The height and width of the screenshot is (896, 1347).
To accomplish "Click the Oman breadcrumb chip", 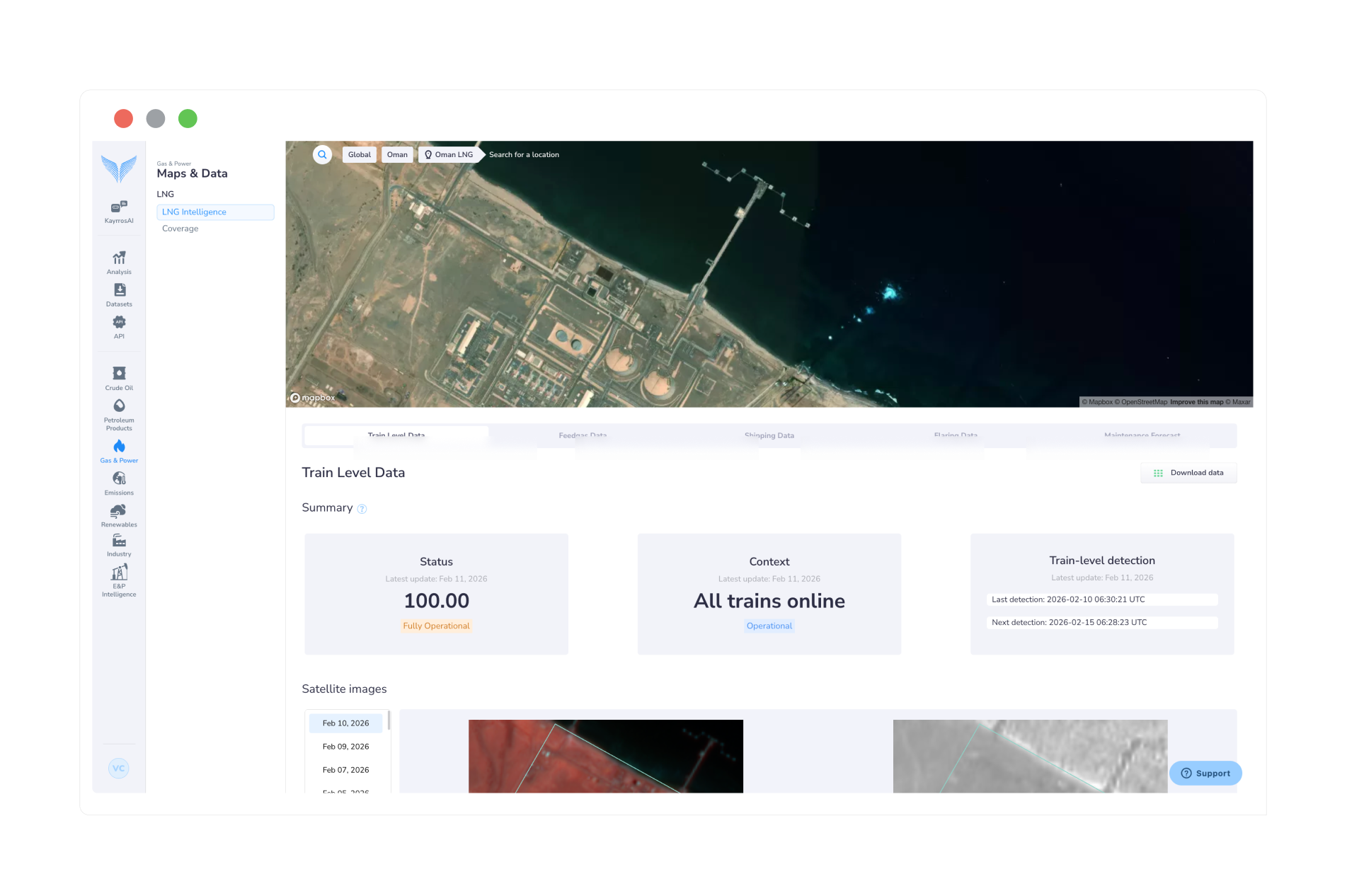I will (397, 154).
